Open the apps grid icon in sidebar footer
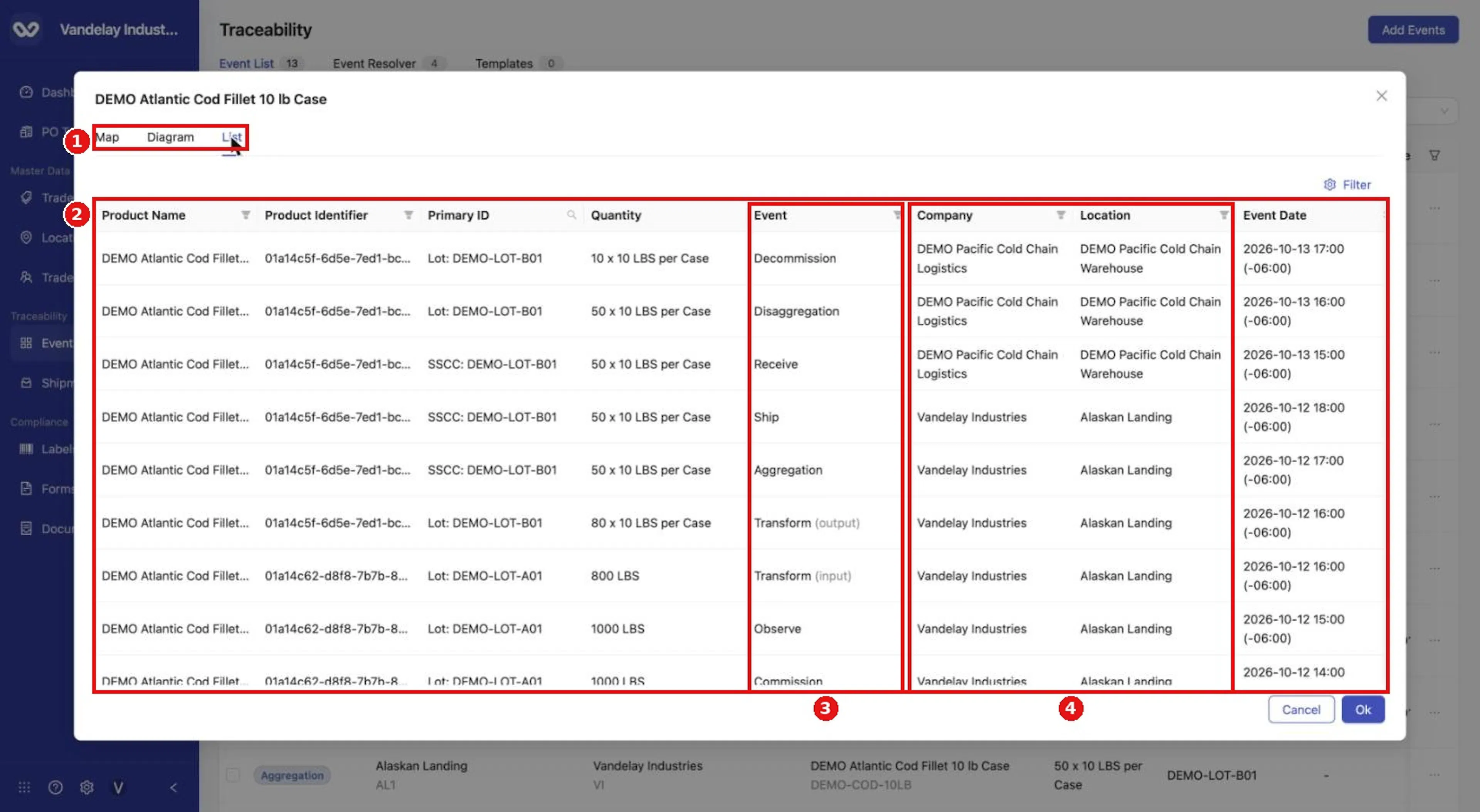 coord(24,787)
